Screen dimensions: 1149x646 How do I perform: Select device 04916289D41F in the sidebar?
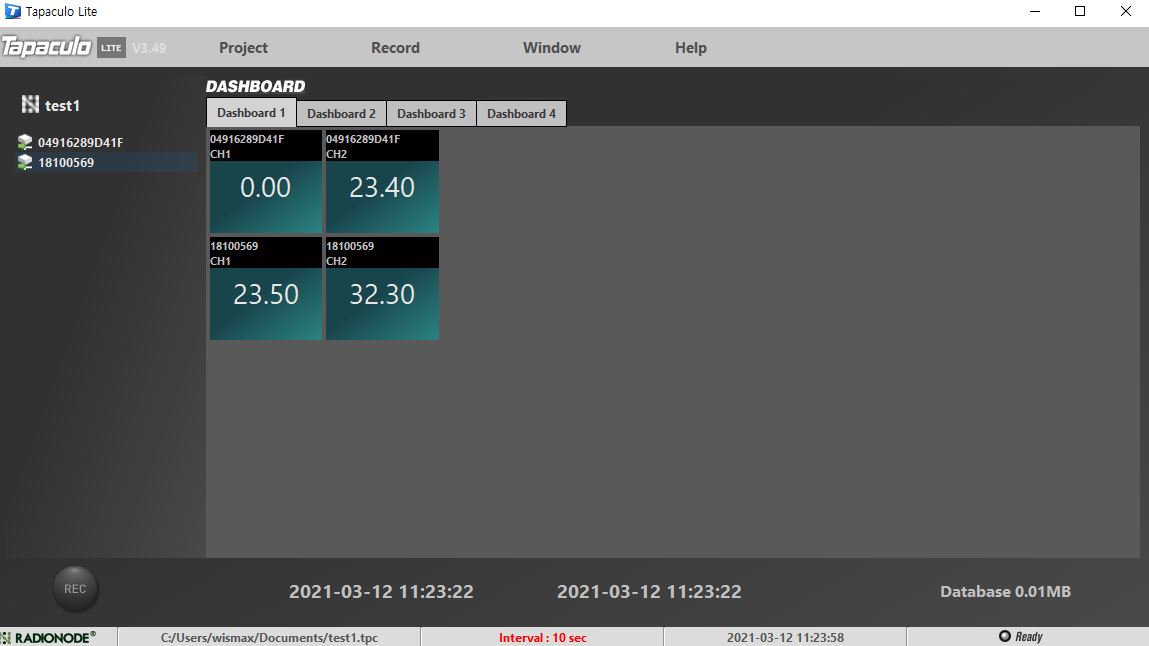[x=81, y=142]
